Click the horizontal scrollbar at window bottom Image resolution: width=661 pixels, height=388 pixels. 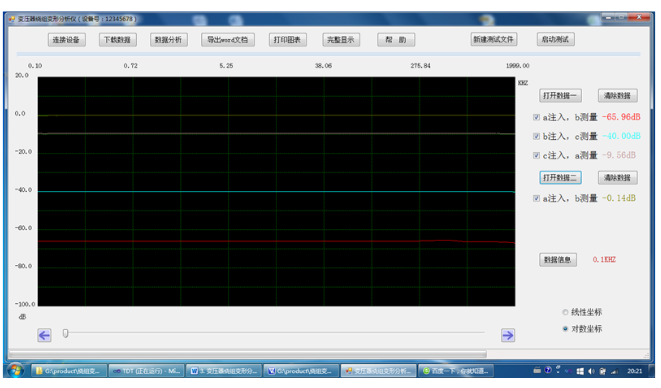click(248, 354)
